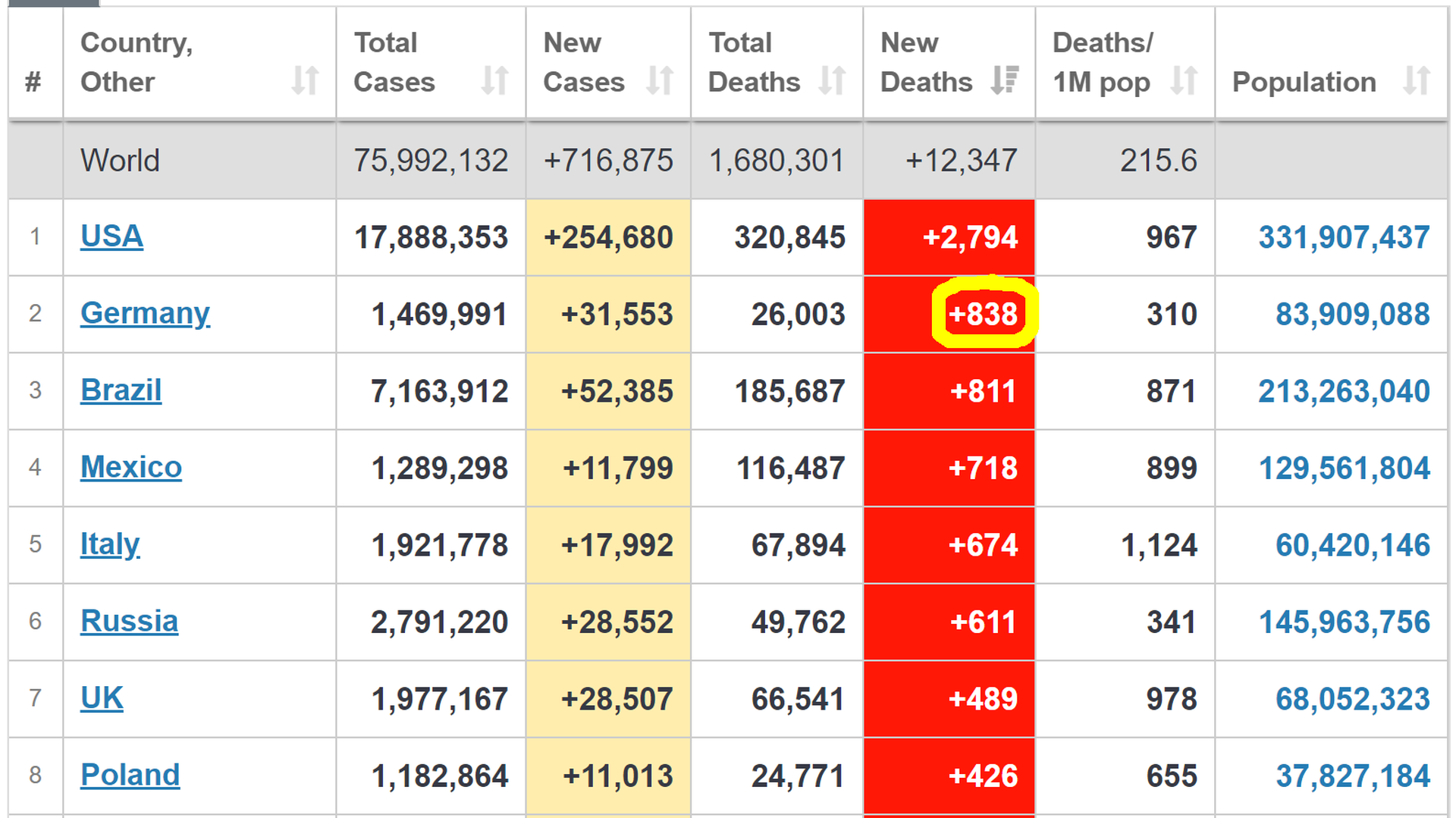Click sort arrows icon in Country, Other header
Viewport: 1456px width, 818px height.
tap(305, 80)
